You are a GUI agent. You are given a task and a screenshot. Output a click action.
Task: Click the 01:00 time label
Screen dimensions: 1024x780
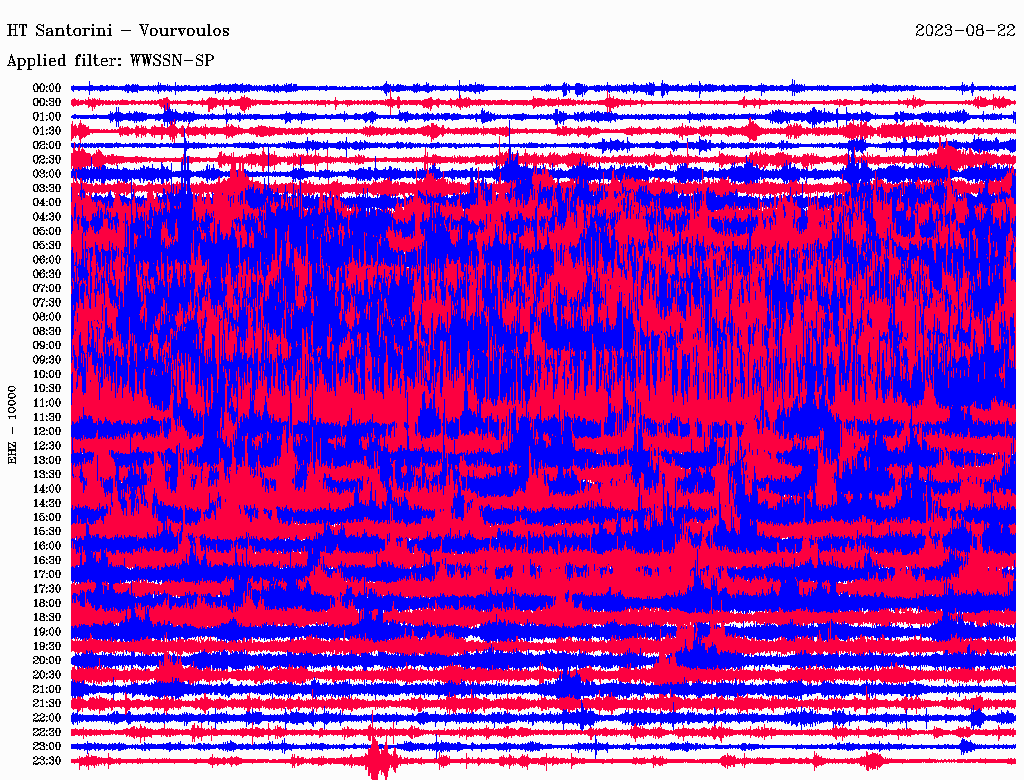pos(47,116)
